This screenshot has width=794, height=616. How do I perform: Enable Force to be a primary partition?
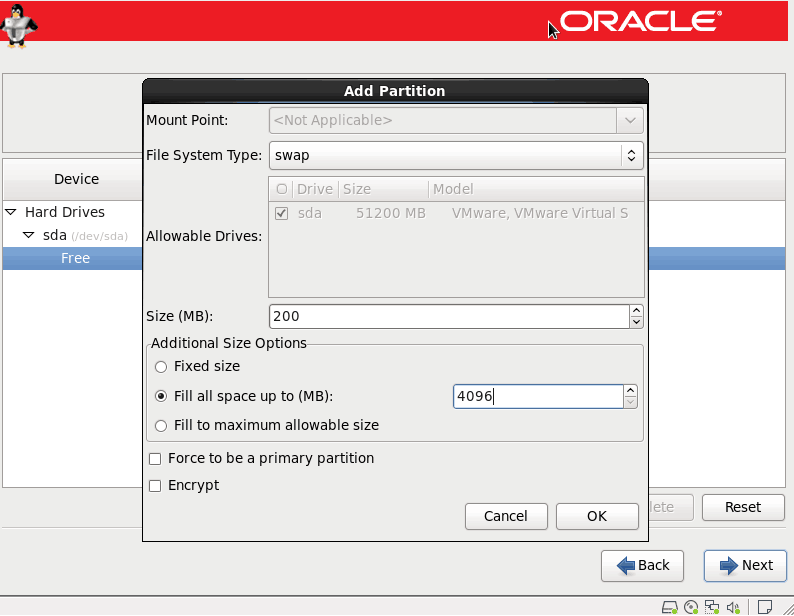click(155, 459)
